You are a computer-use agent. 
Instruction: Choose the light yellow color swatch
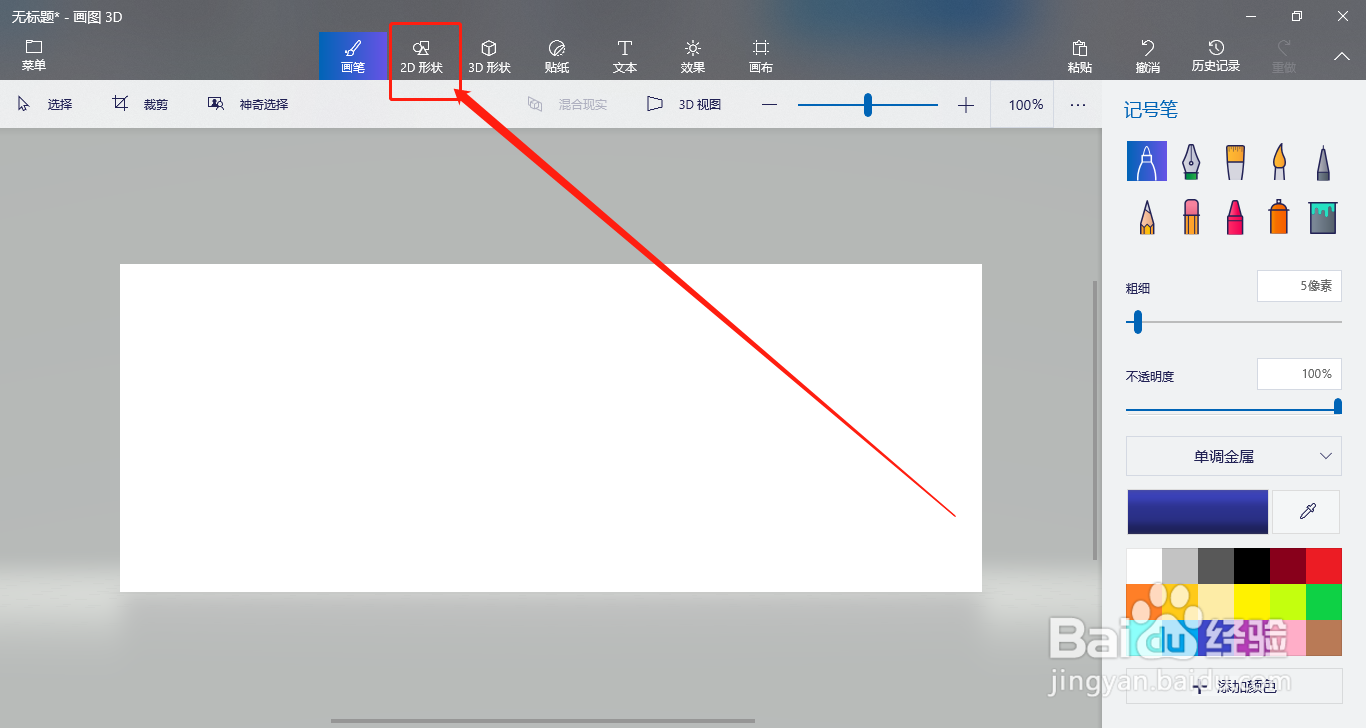pyautogui.click(x=1216, y=602)
